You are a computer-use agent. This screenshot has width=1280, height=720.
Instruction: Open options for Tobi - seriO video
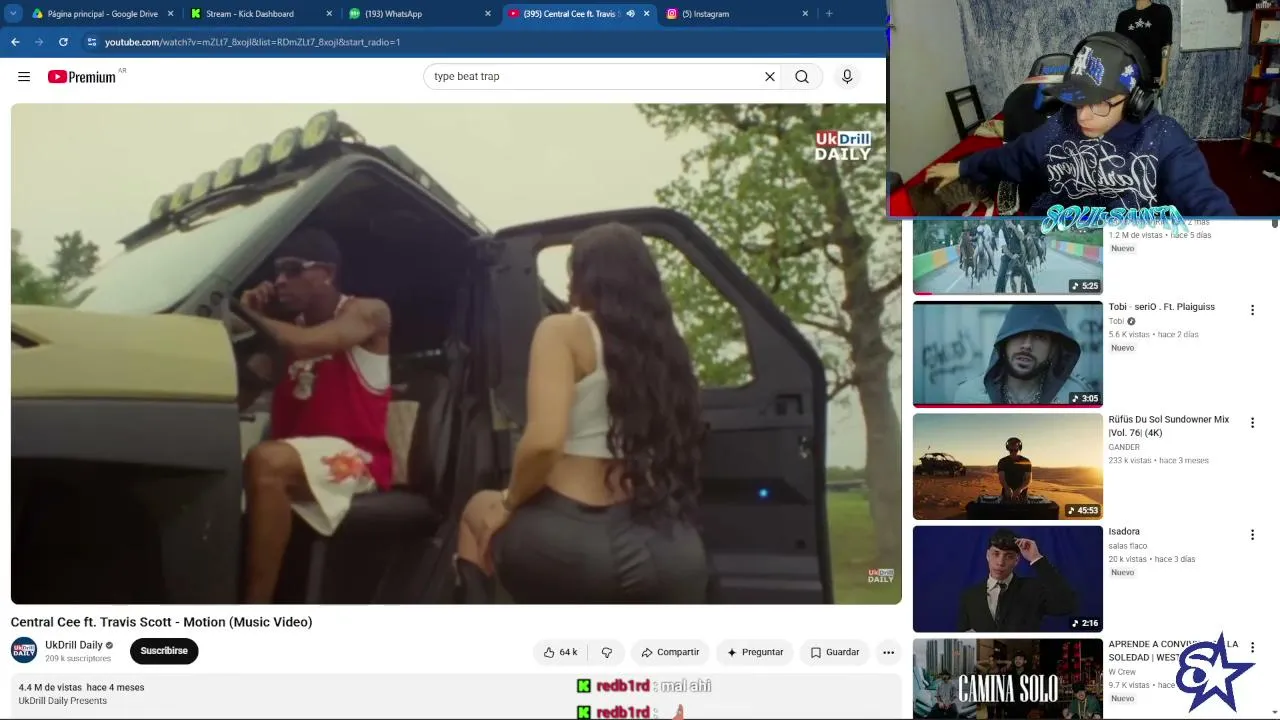point(1252,310)
